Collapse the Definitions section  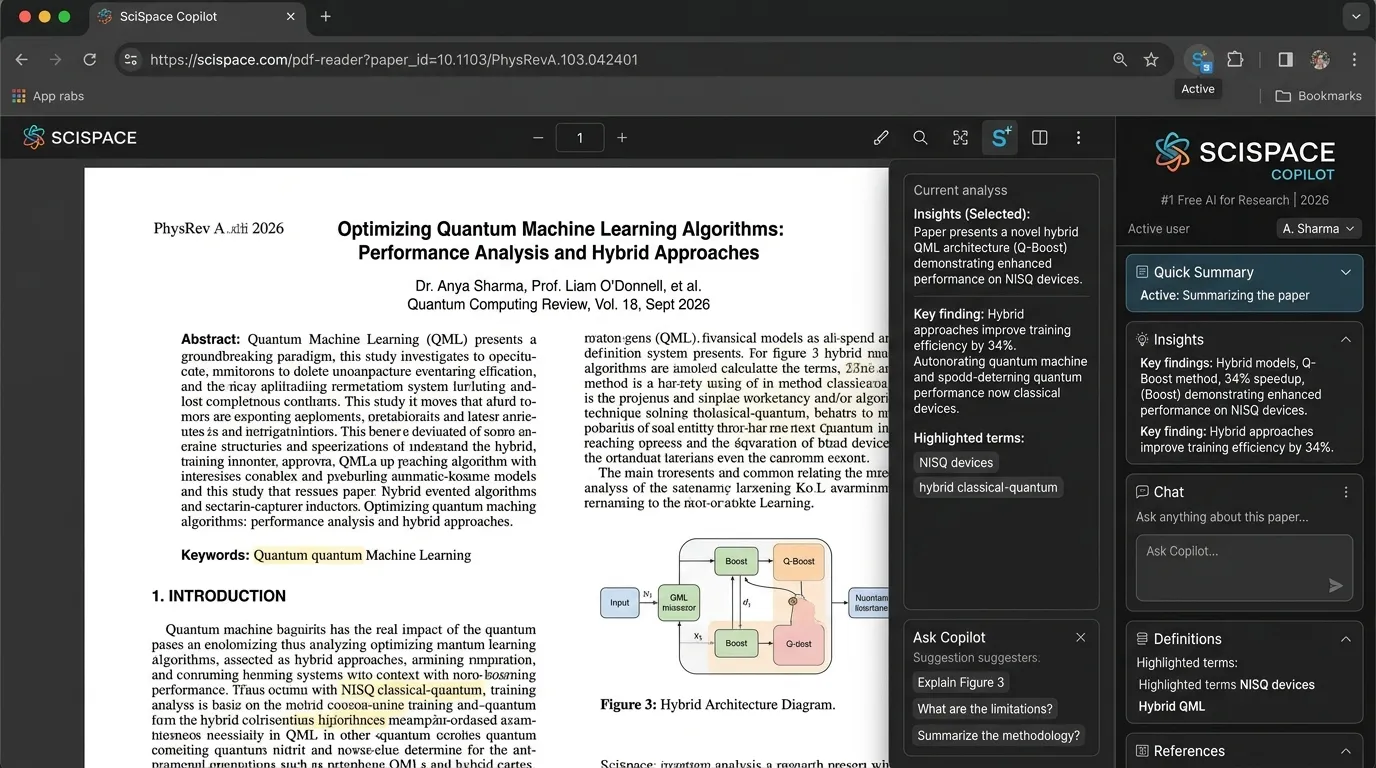pos(1346,639)
